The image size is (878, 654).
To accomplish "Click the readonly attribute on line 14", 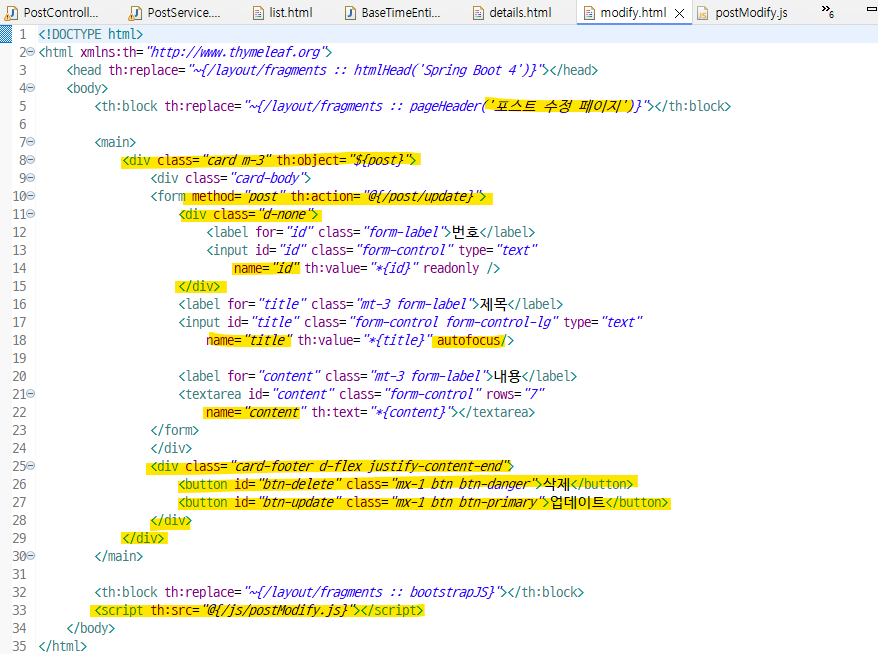I will [x=451, y=268].
